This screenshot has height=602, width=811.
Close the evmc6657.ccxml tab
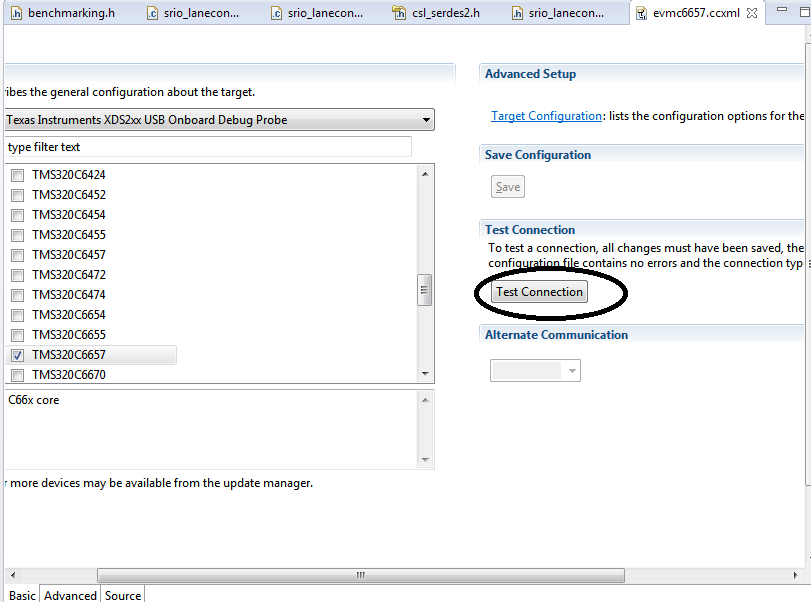(753, 13)
